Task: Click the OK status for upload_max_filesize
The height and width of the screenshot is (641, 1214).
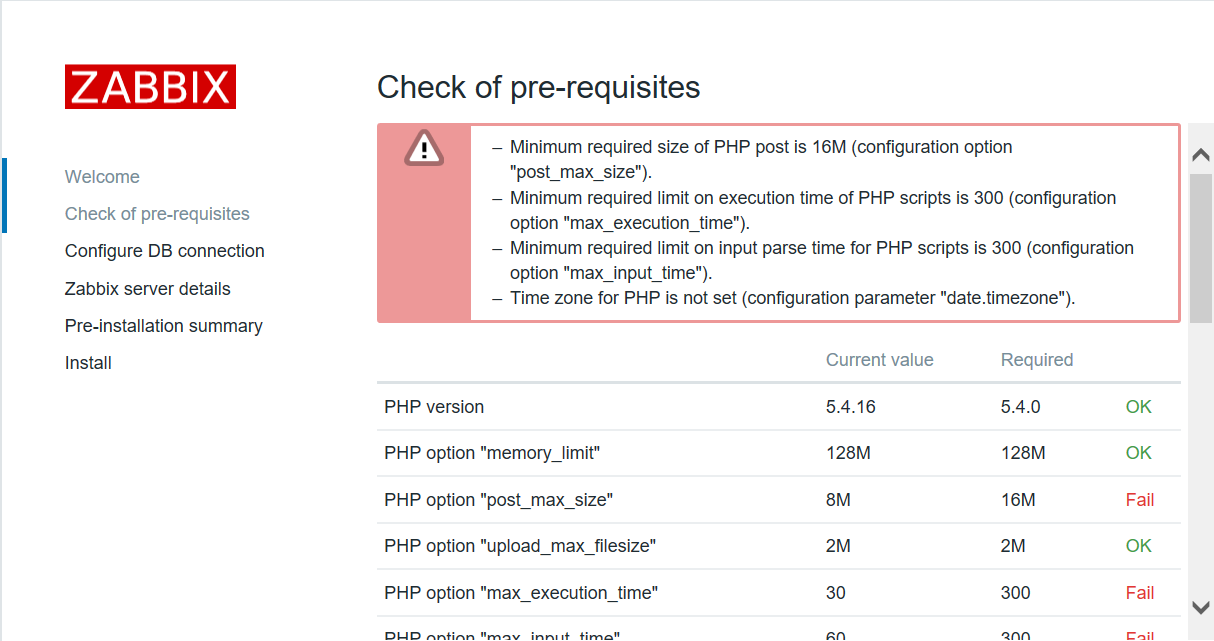Action: tap(1138, 546)
